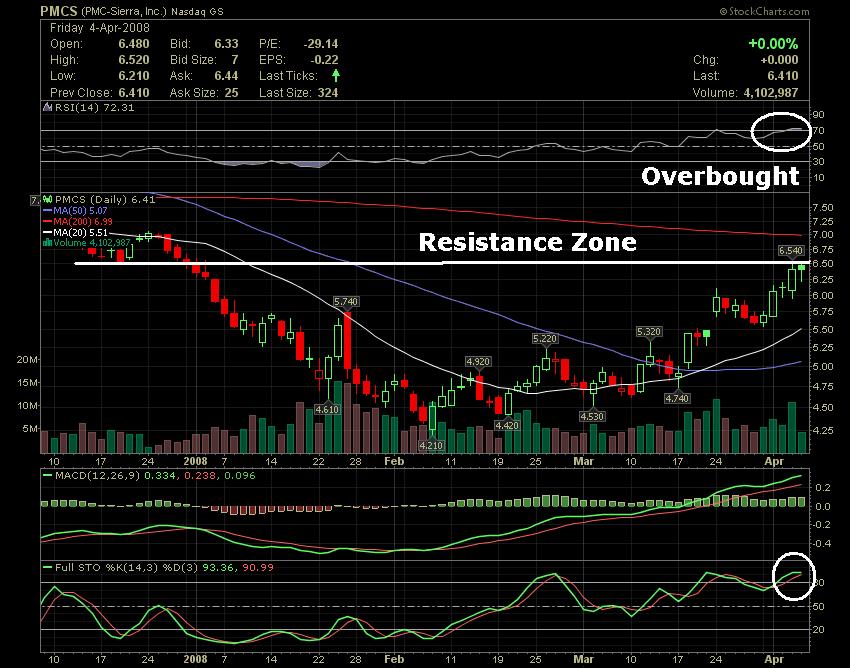Click the green candlestick icon beside PMCS (Daily)
The width and height of the screenshot is (850, 668).
(48, 200)
